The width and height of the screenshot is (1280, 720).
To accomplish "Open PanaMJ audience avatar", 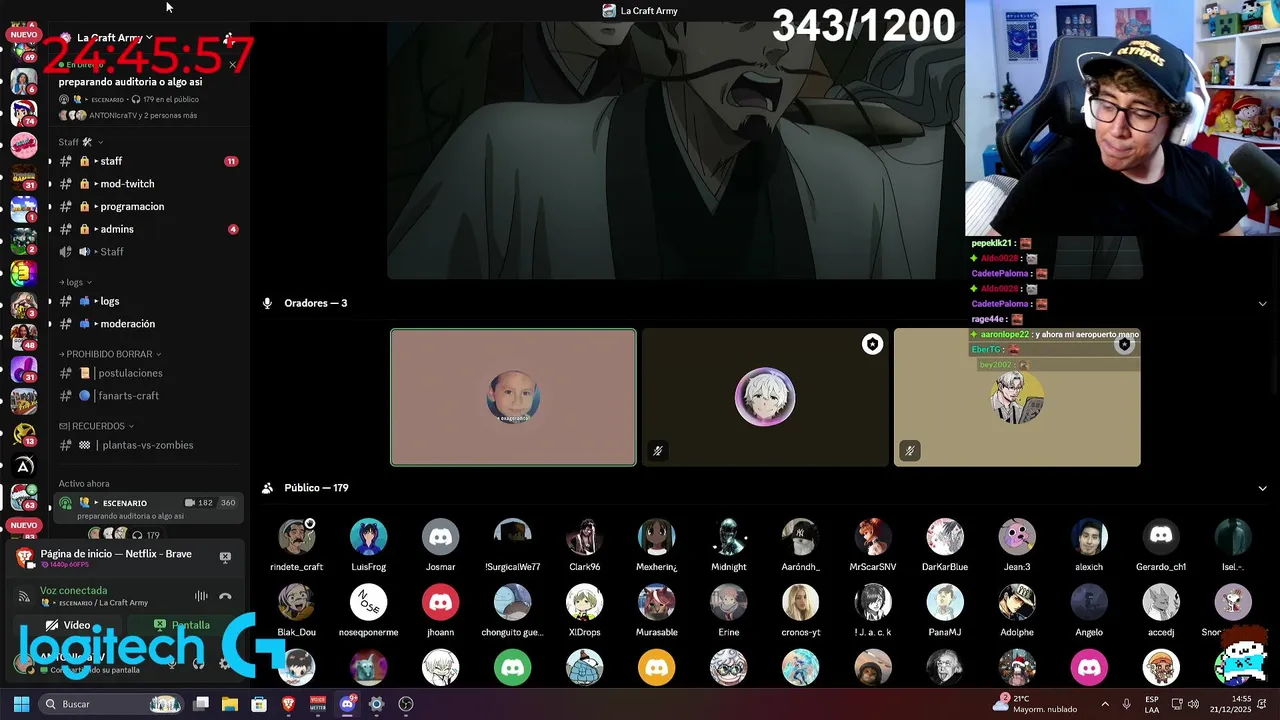I will [944, 603].
